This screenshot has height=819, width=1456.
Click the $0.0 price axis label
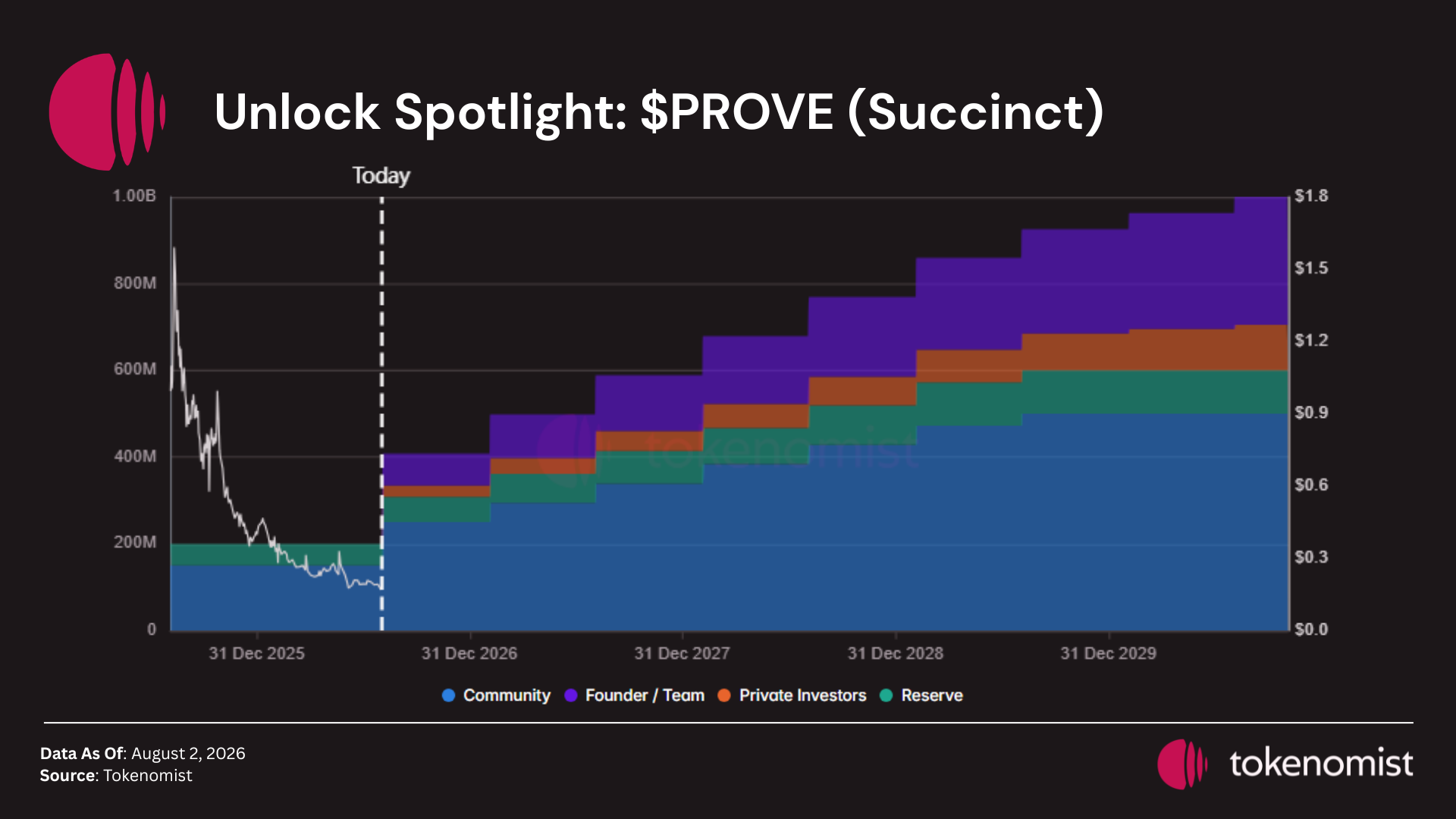click(x=1311, y=629)
